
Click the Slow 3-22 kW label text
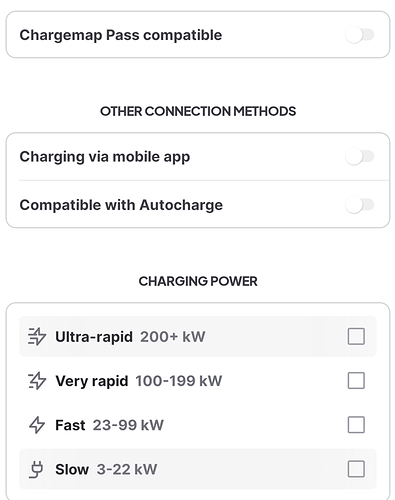[x=106, y=470]
